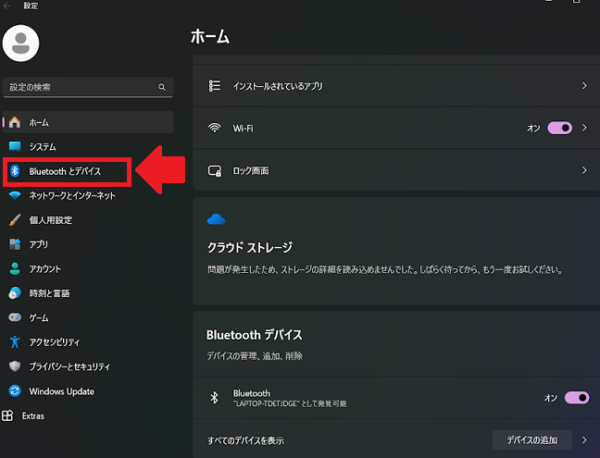This screenshot has width=600, height=458.
Task: Click the Privacy shield icon
Action: [15, 366]
